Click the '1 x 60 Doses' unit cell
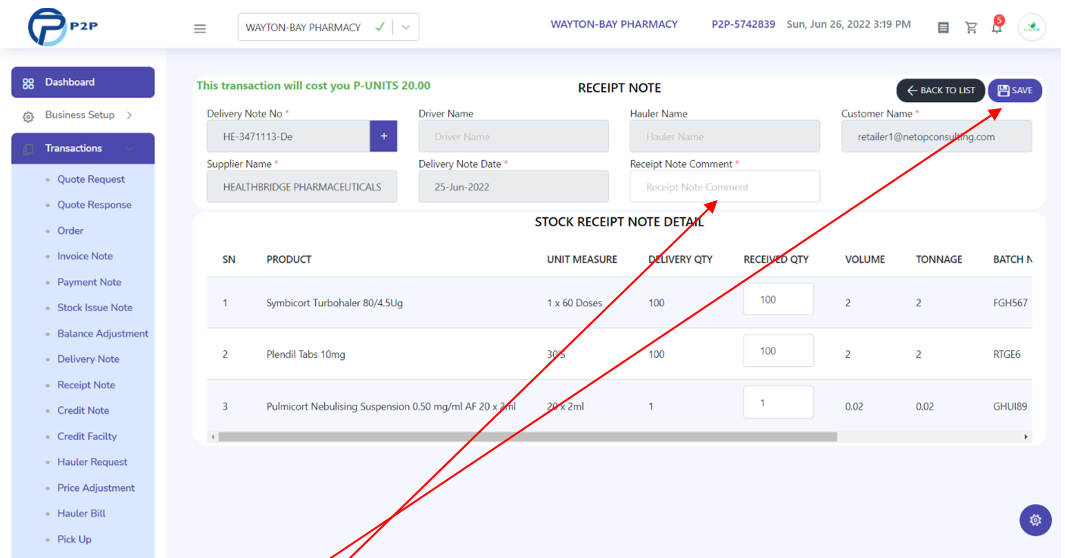Image resolution: width=1065 pixels, height=558 pixels. (575, 303)
